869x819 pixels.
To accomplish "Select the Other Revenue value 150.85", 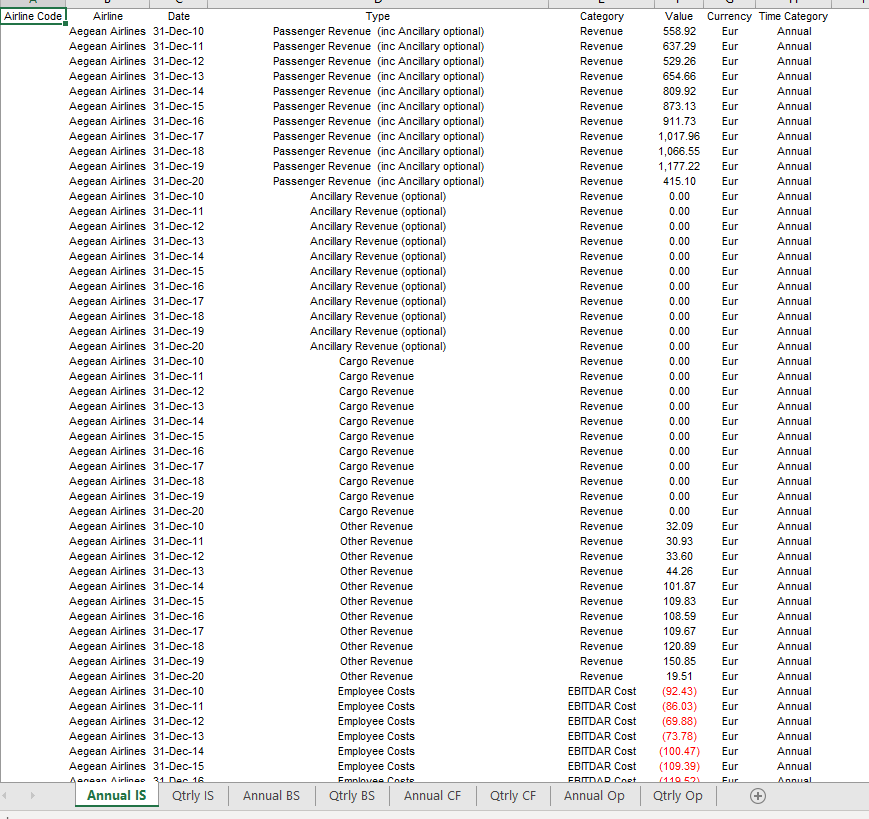I will tap(679, 661).
